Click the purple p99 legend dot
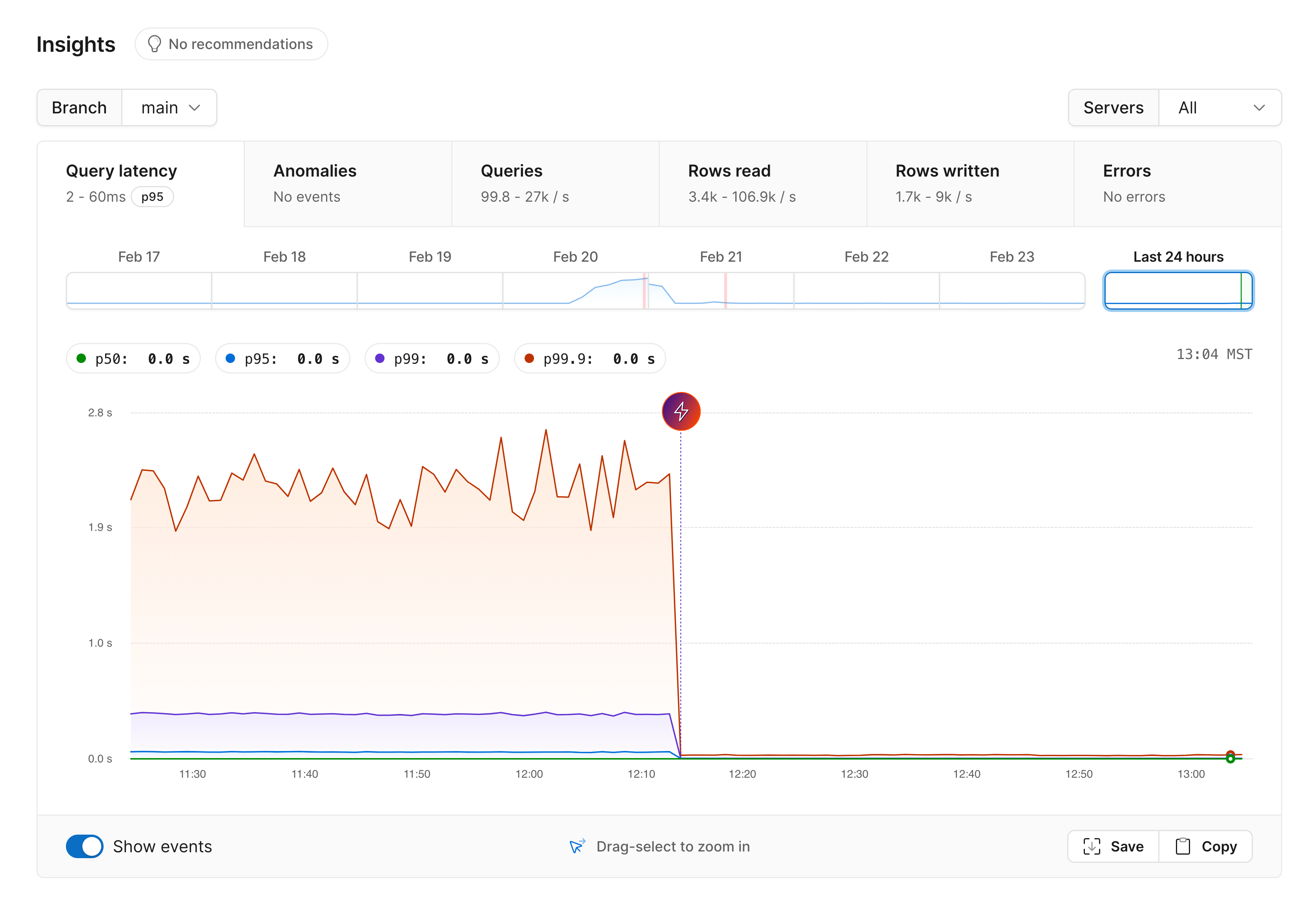 coord(380,358)
